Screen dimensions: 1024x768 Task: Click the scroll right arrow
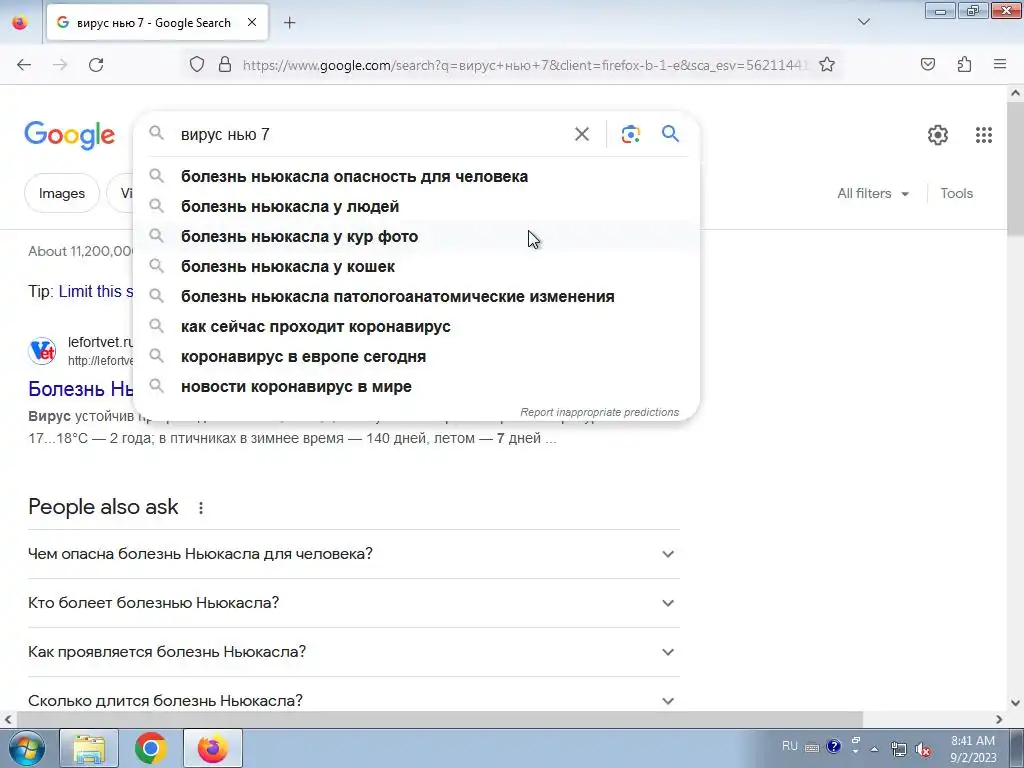999,719
